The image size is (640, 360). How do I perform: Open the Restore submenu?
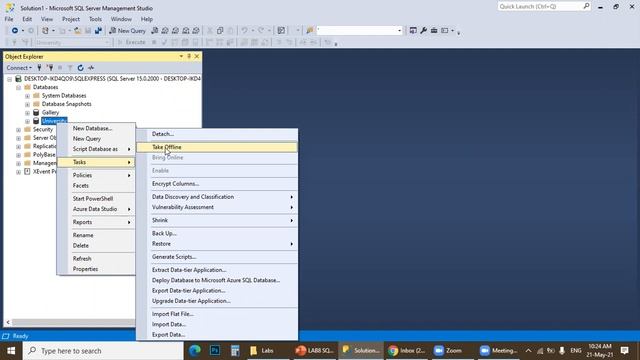coord(217,244)
